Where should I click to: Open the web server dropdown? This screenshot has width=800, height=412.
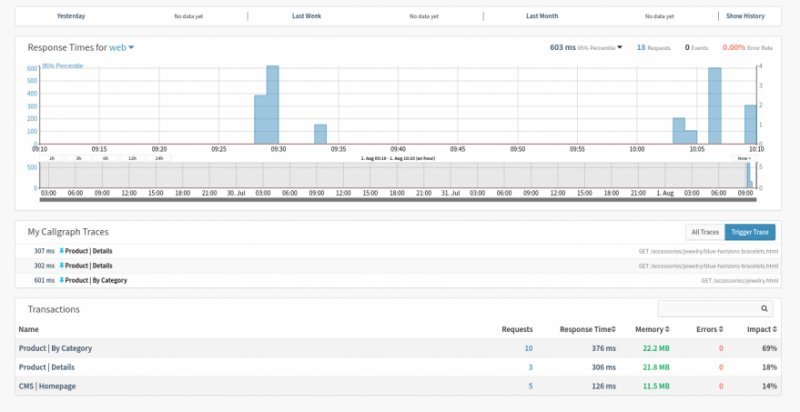click(122, 48)
